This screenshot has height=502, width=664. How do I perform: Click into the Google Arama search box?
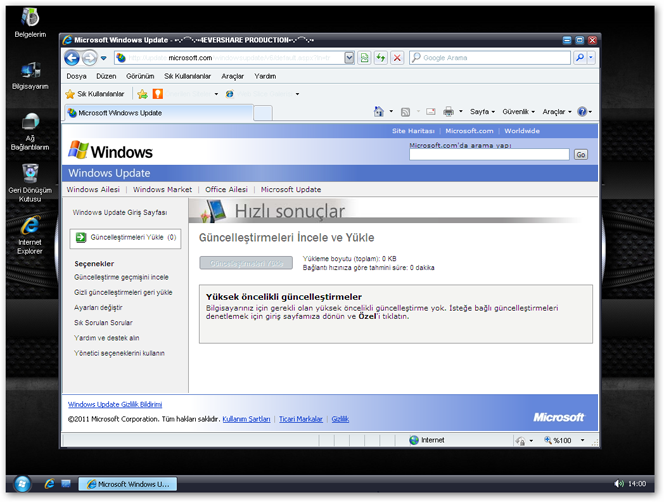click(x=490, y=58)
